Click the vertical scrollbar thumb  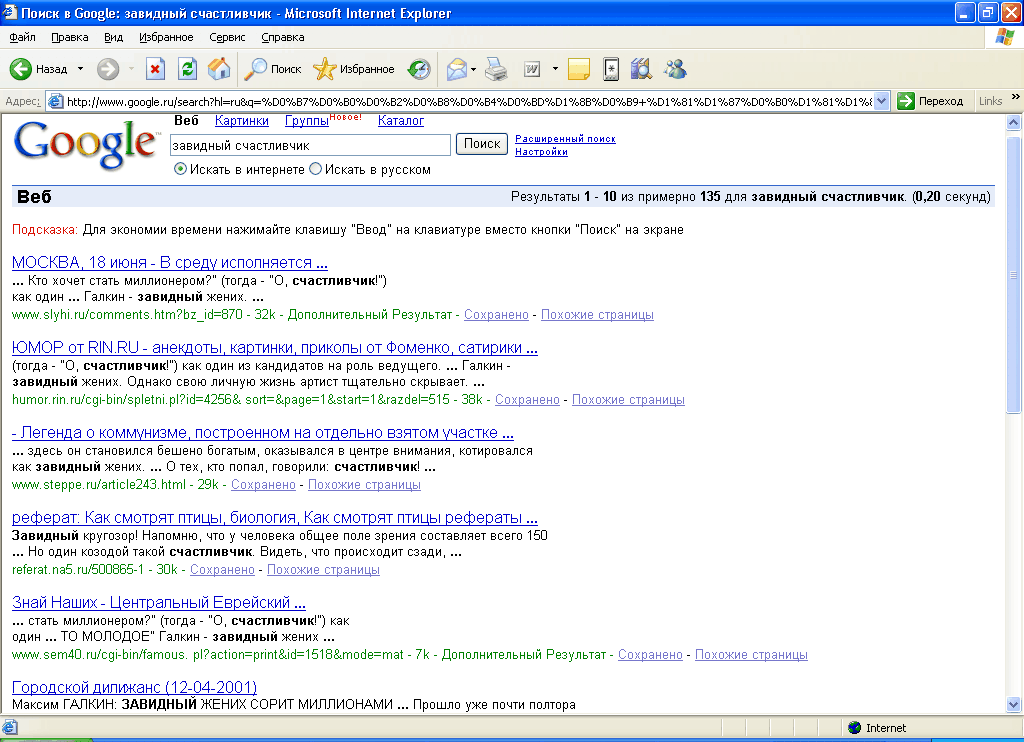pos(1014,274)
